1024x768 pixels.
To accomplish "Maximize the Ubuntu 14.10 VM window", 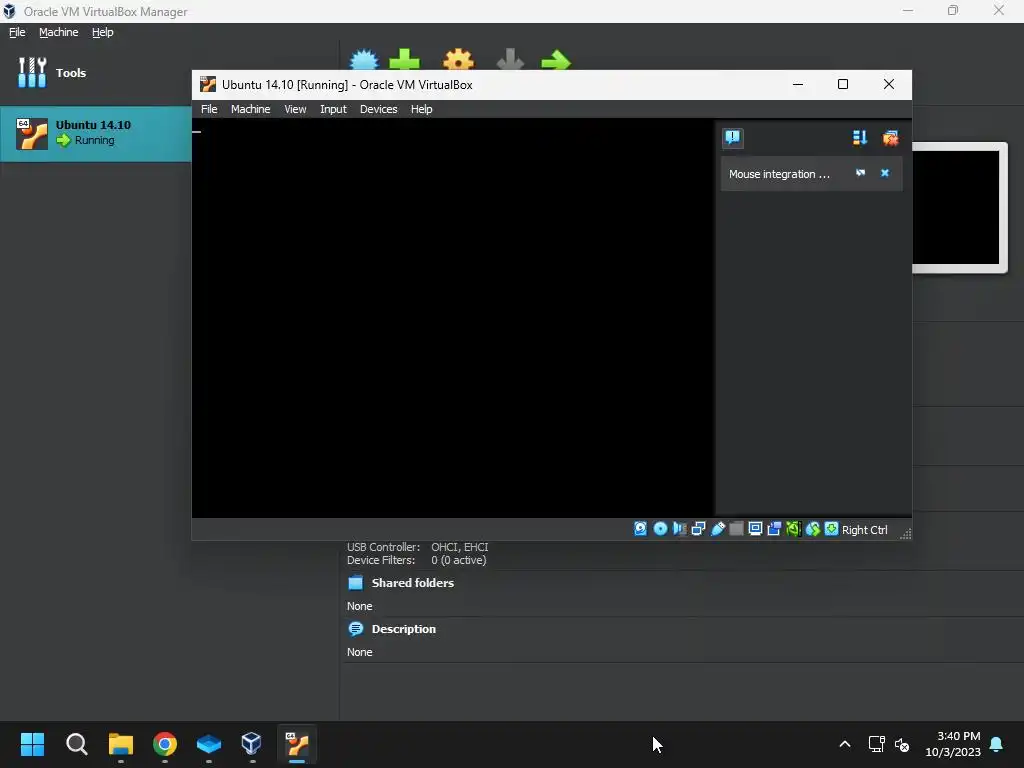I will (x=843, y=84).
